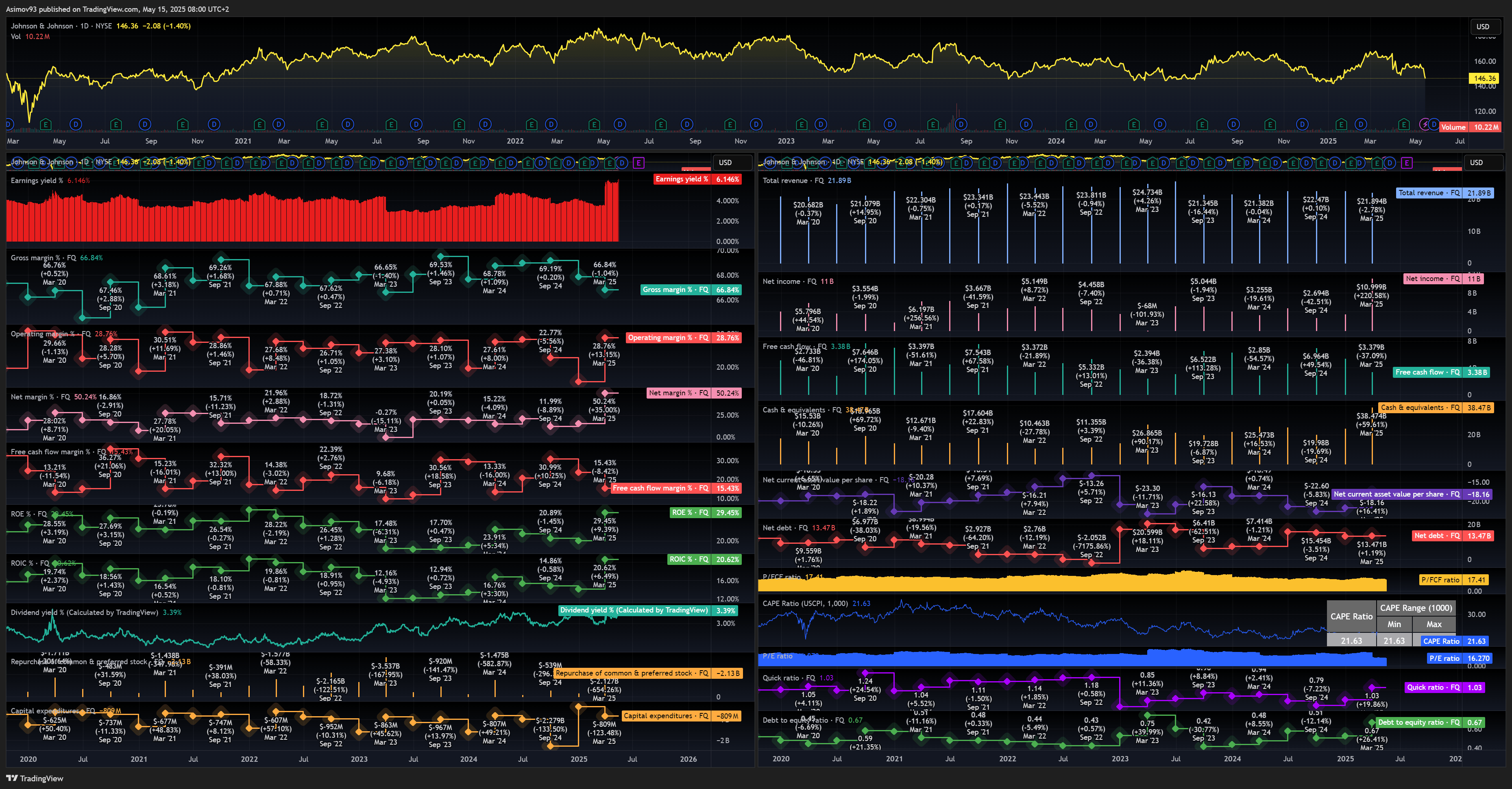
Task: Open the April 2025 earnings marker on main chart
Action: [x=1403, y=124]
